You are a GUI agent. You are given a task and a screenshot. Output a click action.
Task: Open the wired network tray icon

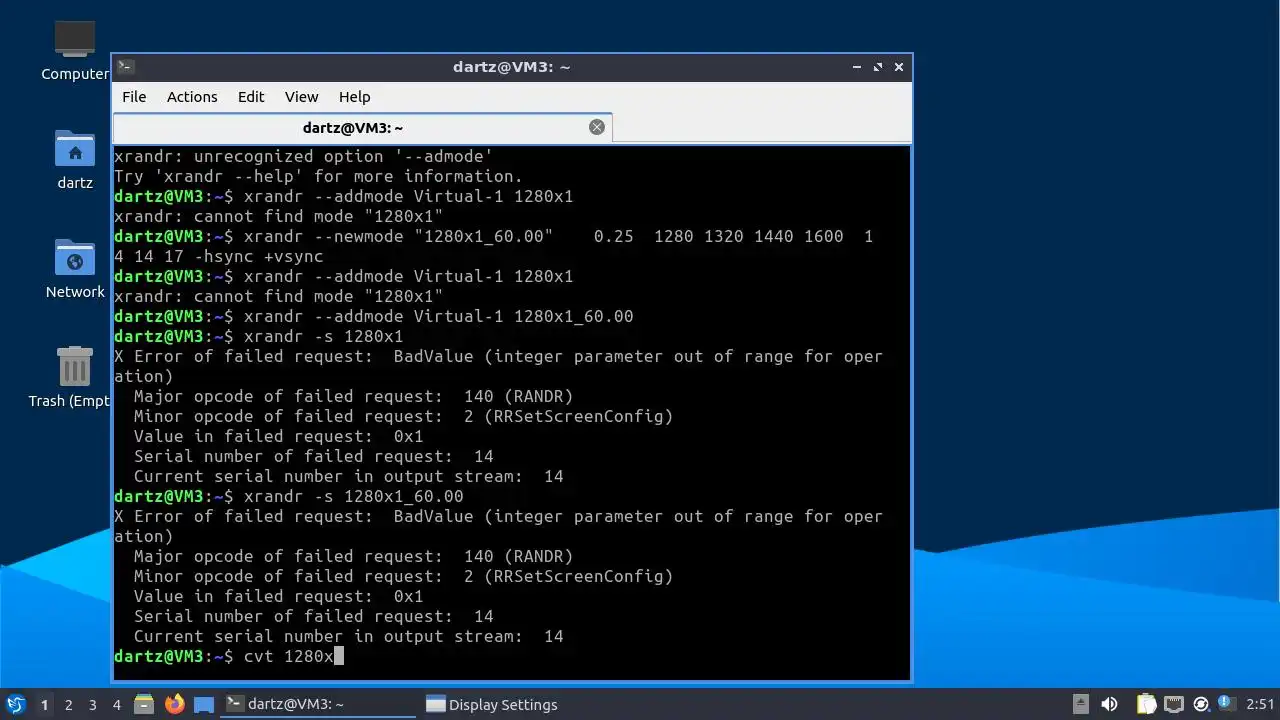pyautogui.click(x=1174, y=704)
